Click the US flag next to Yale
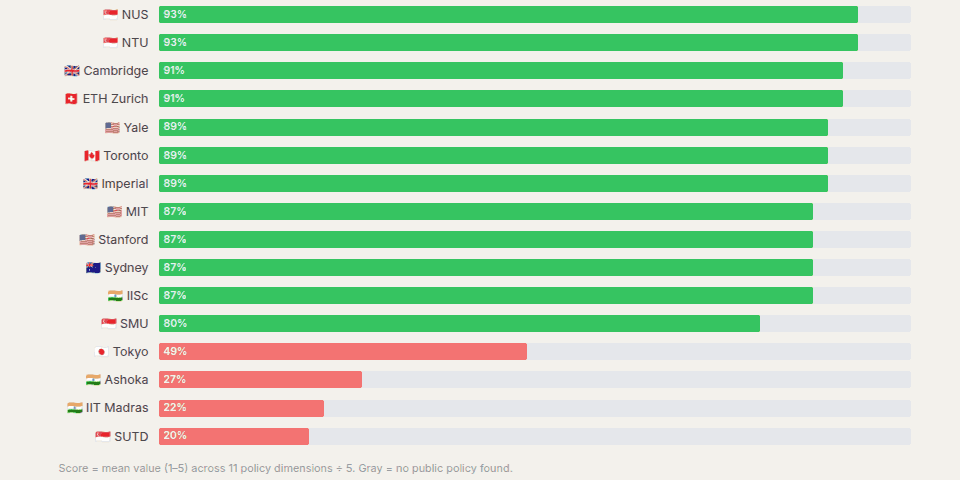Image resolution: width=960 pixels, height=480 pixels. click(112, 128)
